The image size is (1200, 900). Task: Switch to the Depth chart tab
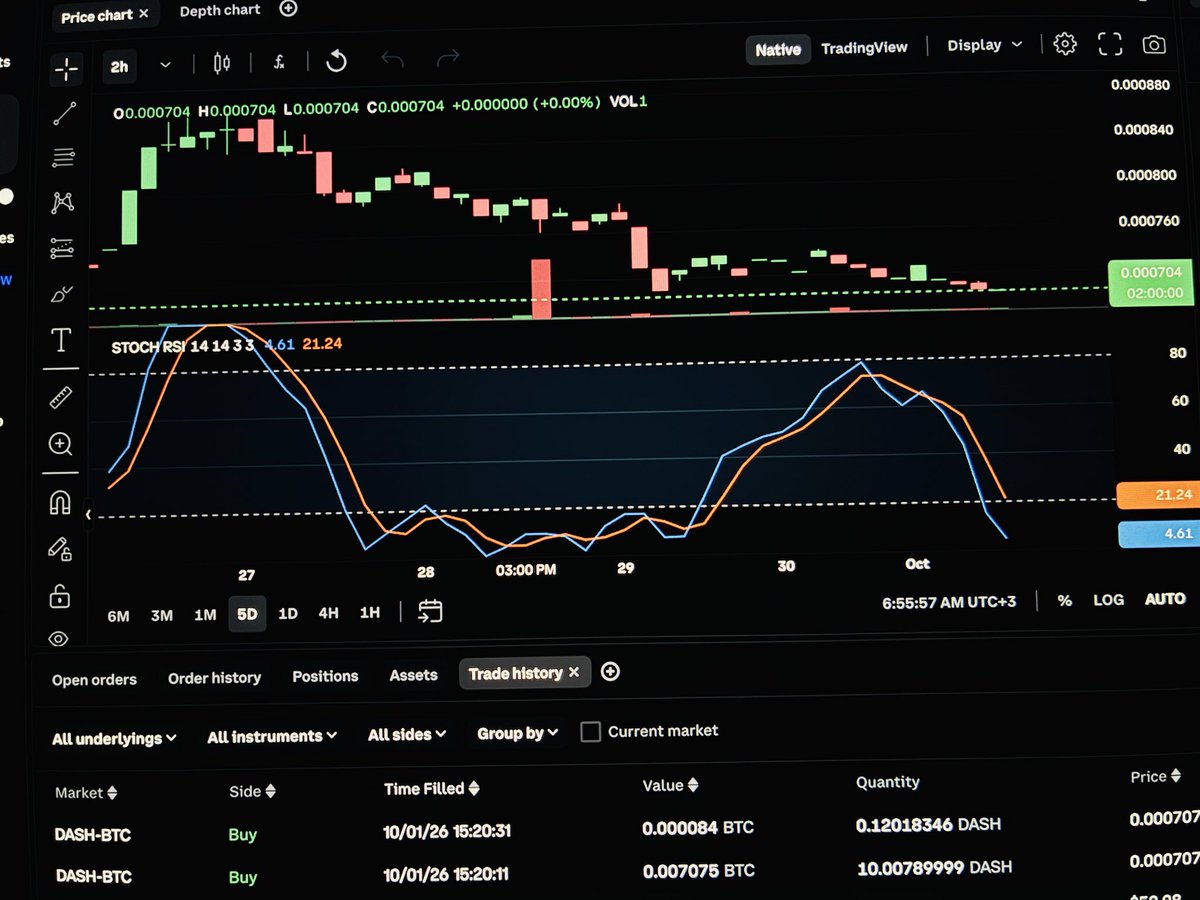click(x=220, y=11)
